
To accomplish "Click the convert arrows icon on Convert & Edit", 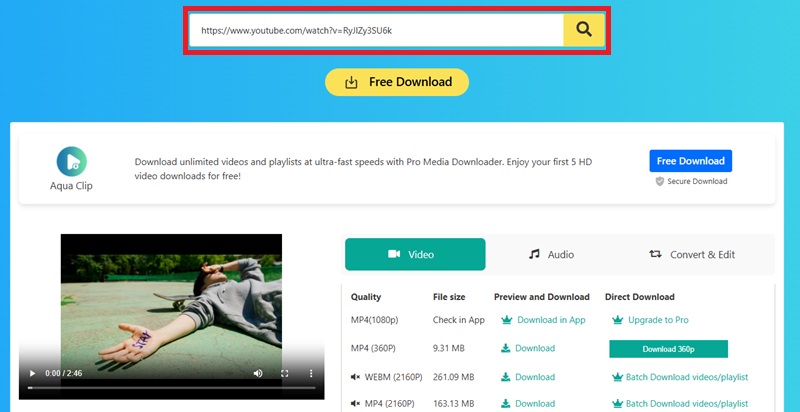I will [x=655, y=254].
